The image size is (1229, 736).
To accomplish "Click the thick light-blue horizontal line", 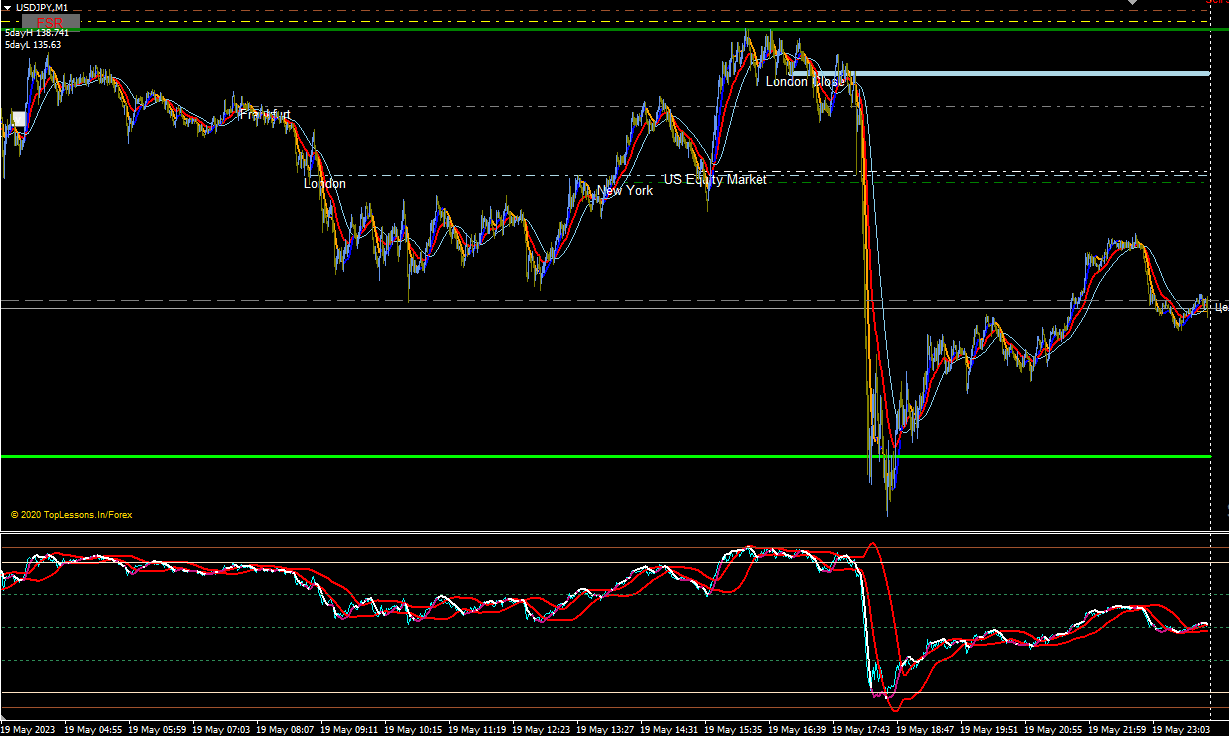I will tap(1000, 73).
